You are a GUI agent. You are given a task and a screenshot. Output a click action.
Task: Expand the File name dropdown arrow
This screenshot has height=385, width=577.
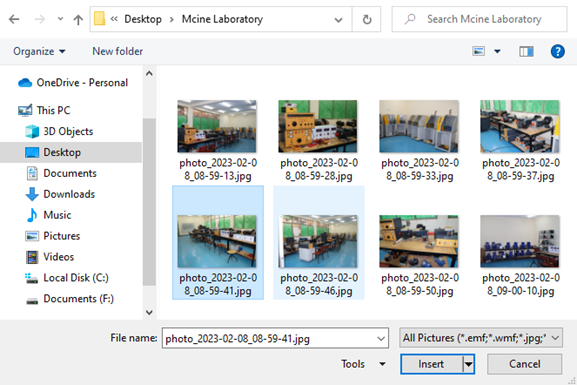[x=381, y=338]
